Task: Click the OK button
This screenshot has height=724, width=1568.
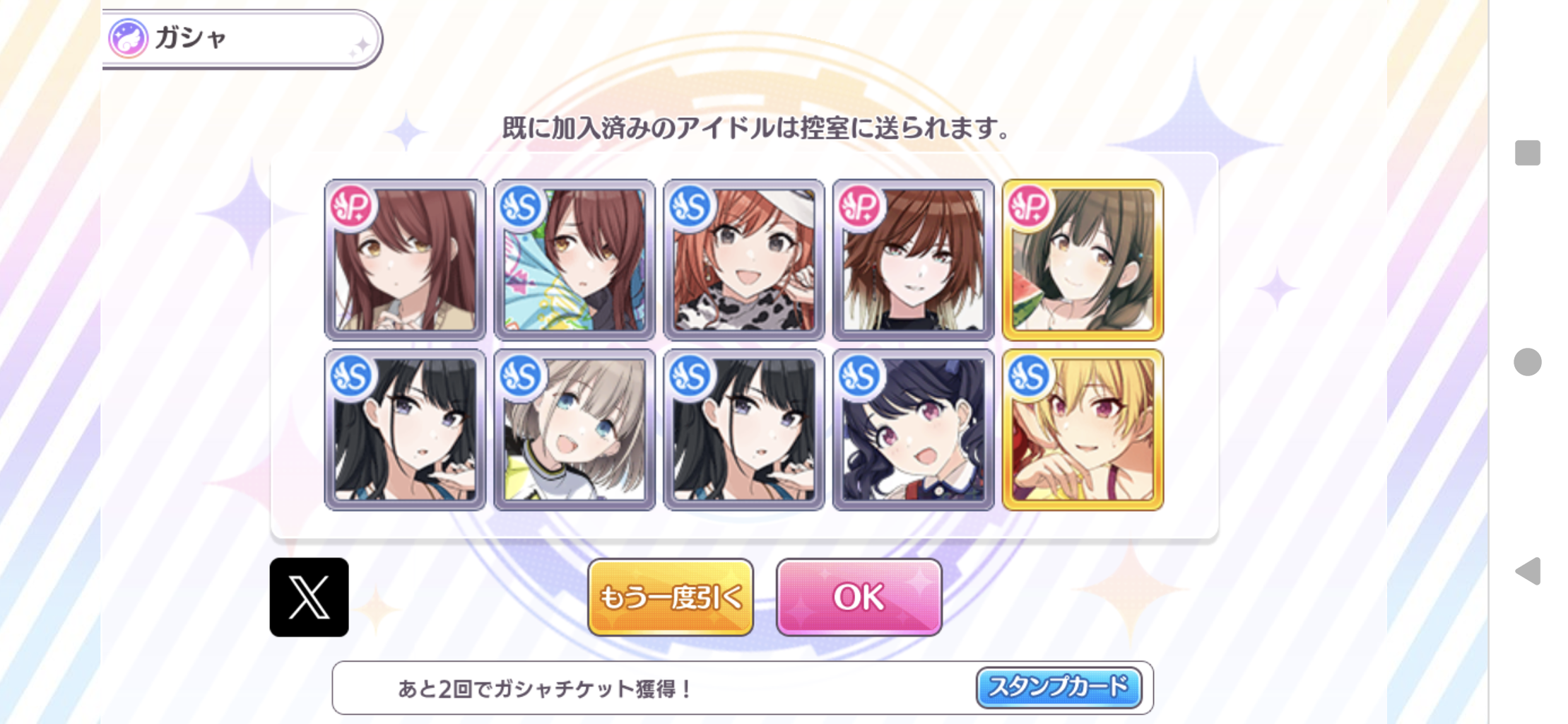Action: point(859,597)
